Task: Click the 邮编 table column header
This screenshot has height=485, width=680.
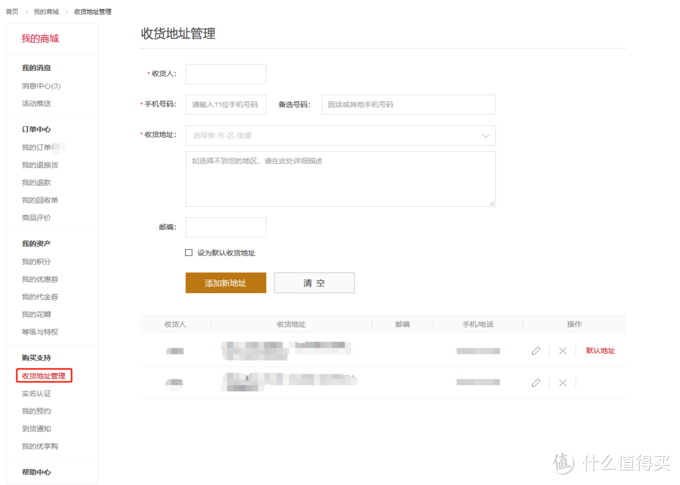Action: [x=402, y=324]
